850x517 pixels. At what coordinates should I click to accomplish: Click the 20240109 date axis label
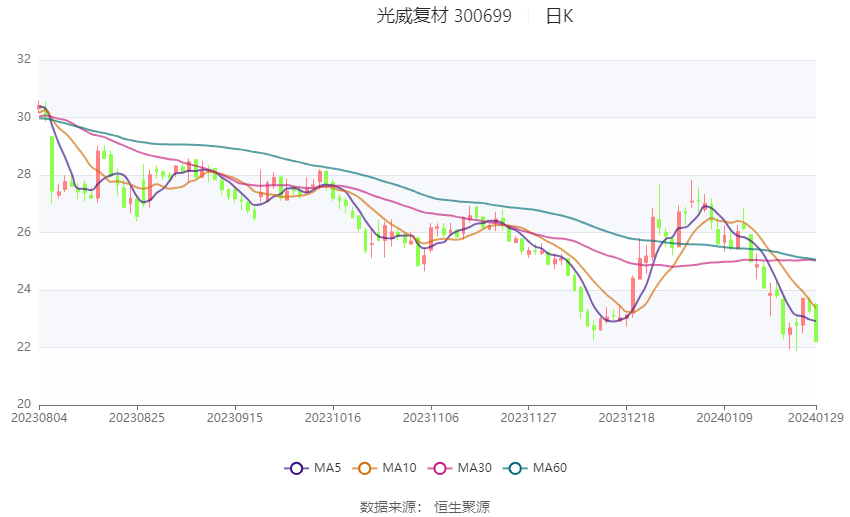724,418
